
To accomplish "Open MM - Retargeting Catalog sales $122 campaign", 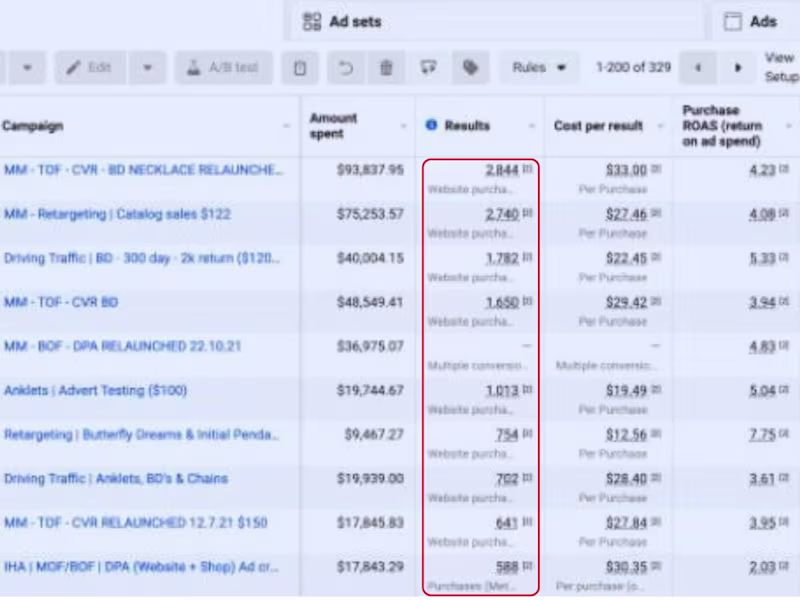I will click(x=117, y=214).
